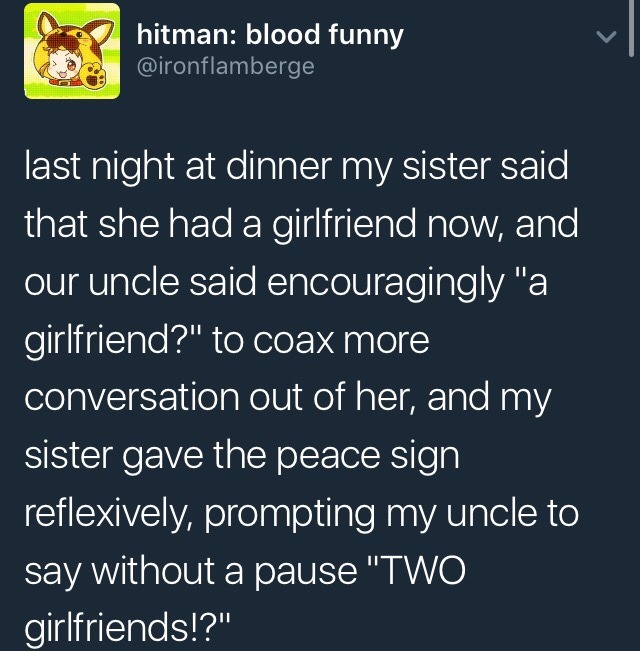640x651 pixels.
Task: Click the @ironflamberge handle
Action: [224, 67]
